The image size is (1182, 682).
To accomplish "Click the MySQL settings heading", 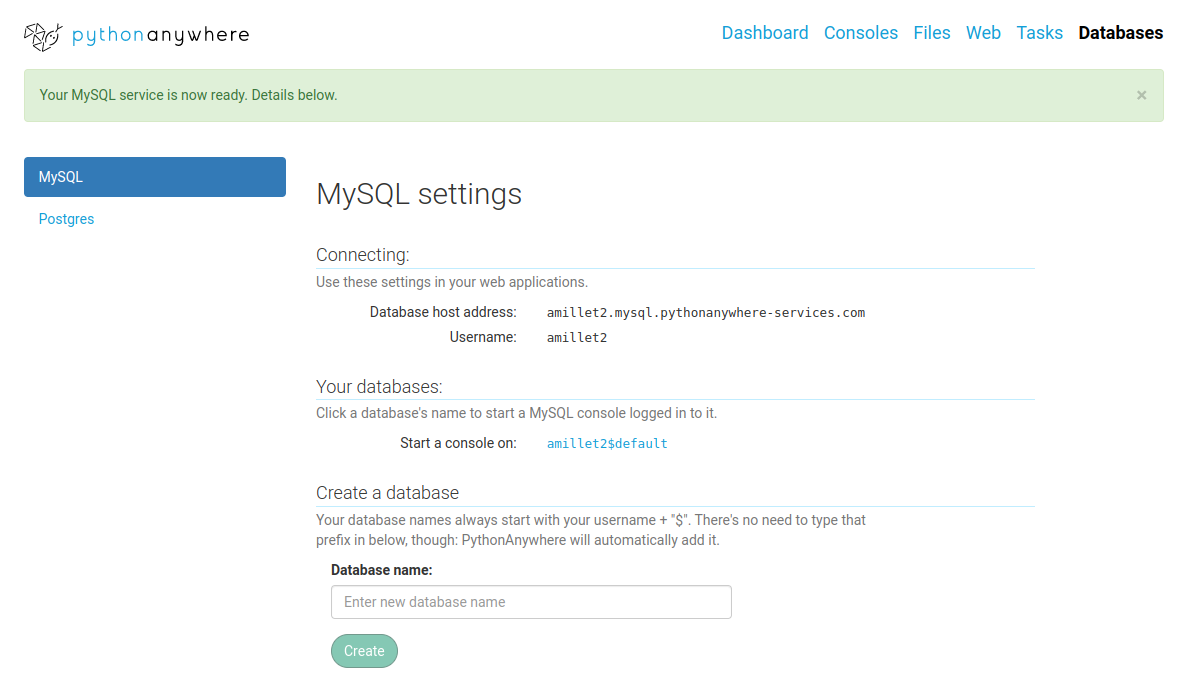I will click(x=418, y=193).
